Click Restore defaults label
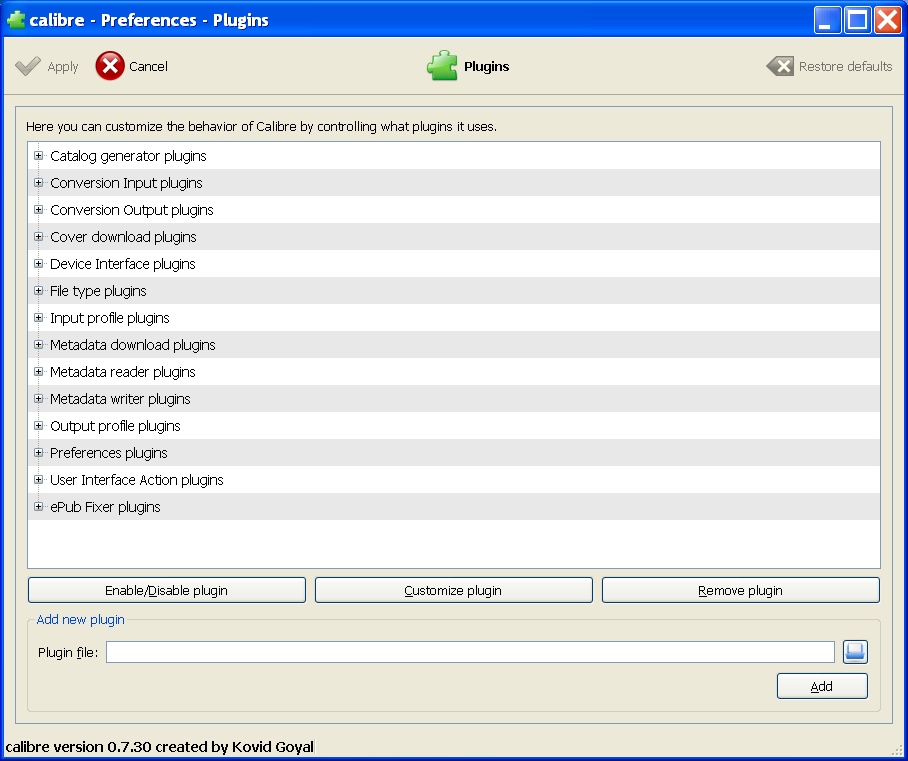Viewport: 908px width, 761px height. pyautogui.click(x=845, y=67)
